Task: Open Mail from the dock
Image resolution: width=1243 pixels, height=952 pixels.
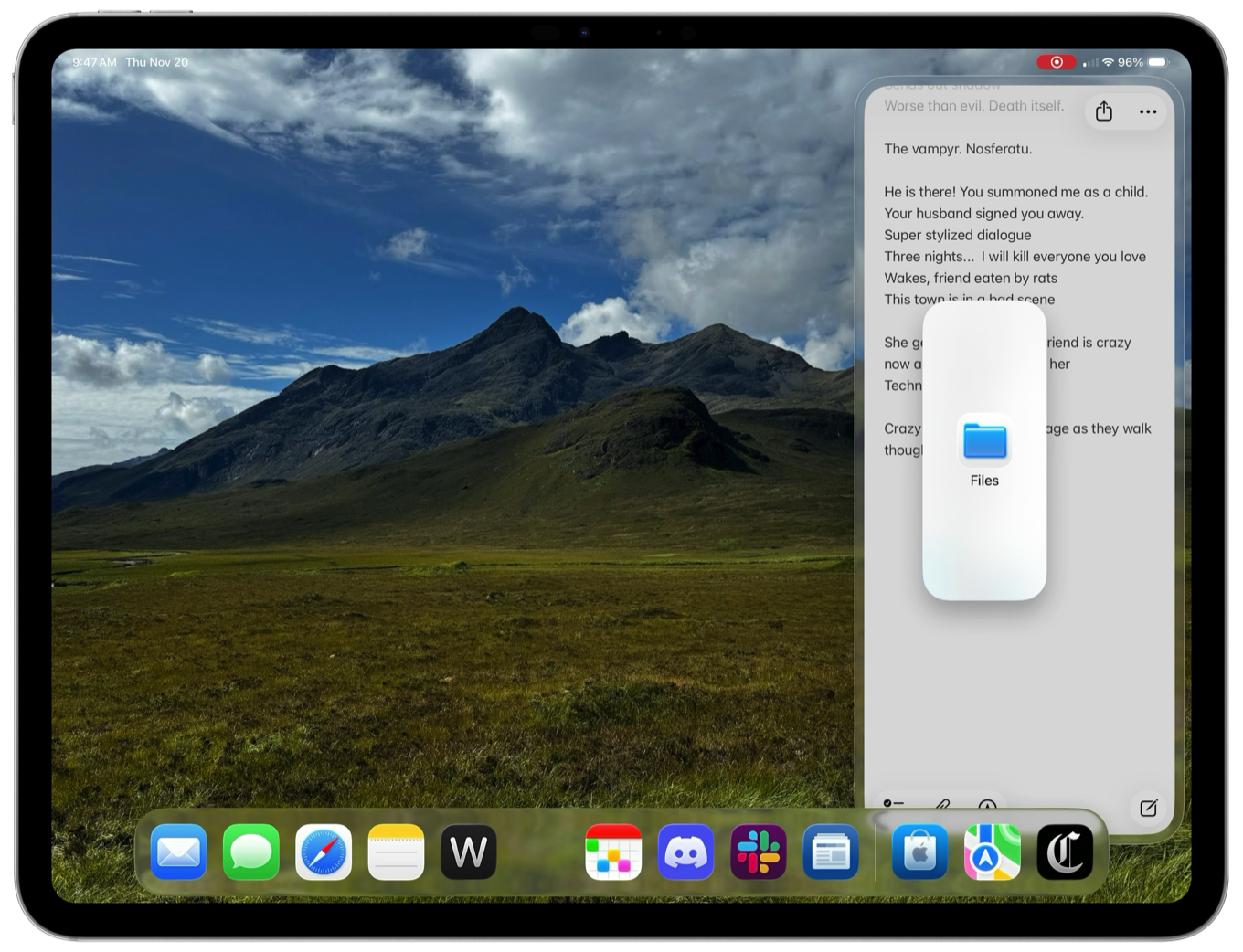Action: click(178, 852)
